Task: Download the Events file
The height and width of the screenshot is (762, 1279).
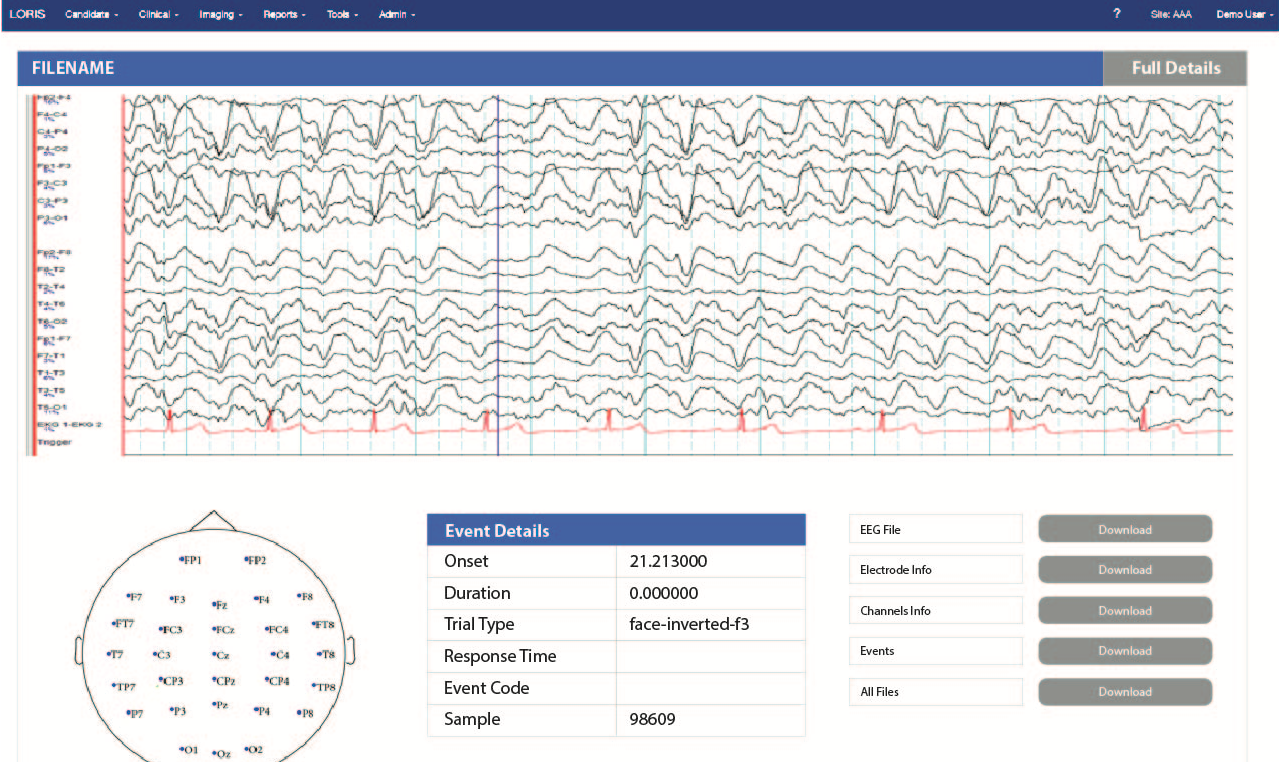Action: (x=1124, y=651)
